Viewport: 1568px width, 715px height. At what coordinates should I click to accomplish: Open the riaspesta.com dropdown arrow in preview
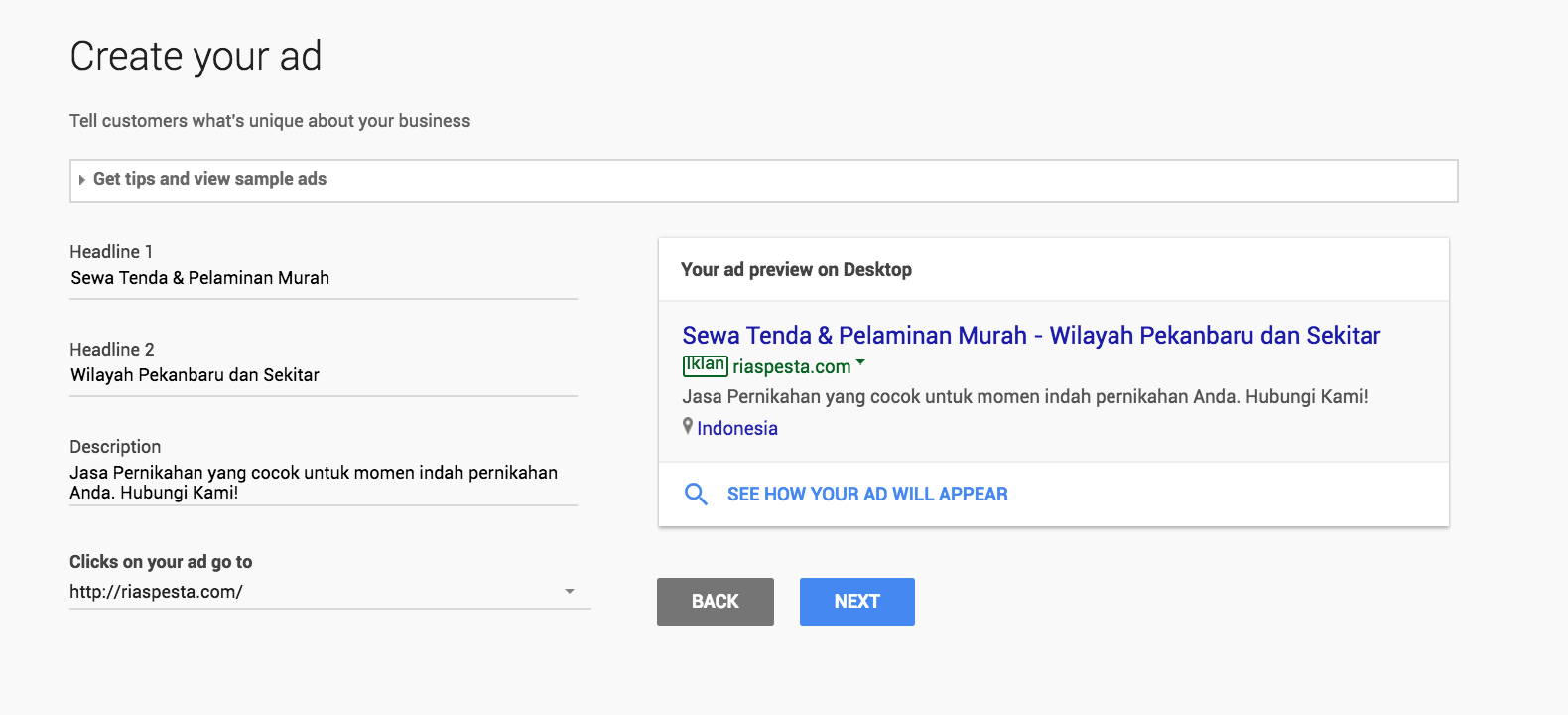pyautogui.click(x=859, y=363)
